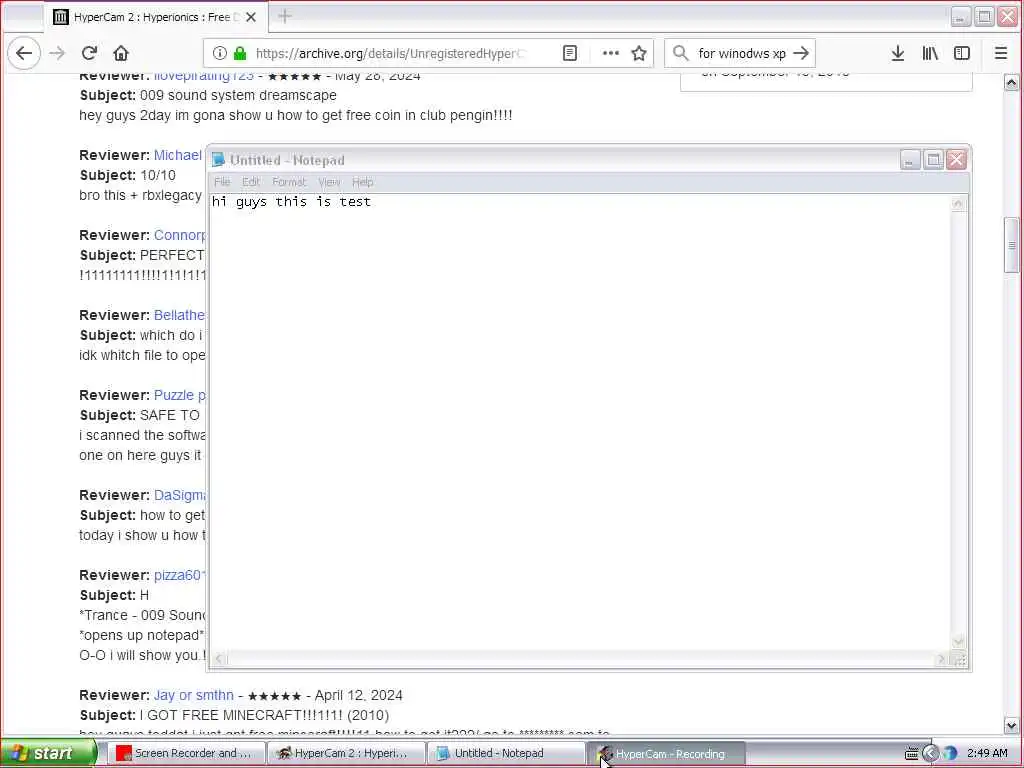Screen dimensions: 1024x768
Task: Open Notepad File menu
Action: (x=222, y=182)
